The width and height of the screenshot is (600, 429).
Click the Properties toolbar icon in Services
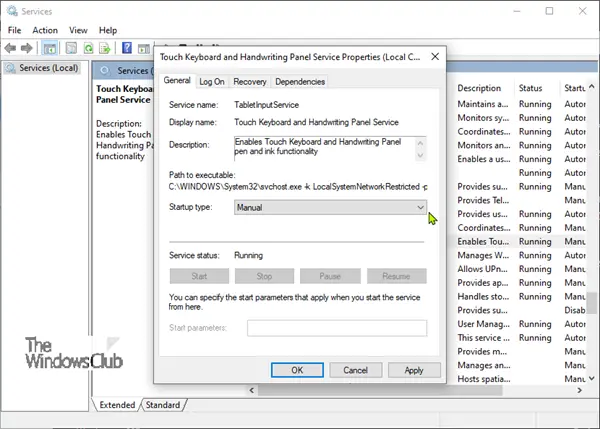(x=71, y=48)
